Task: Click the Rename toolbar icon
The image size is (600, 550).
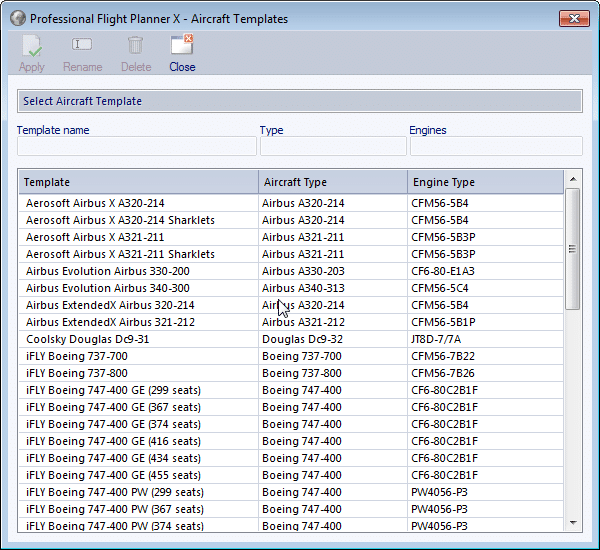Action: click(x=82, y=46)
